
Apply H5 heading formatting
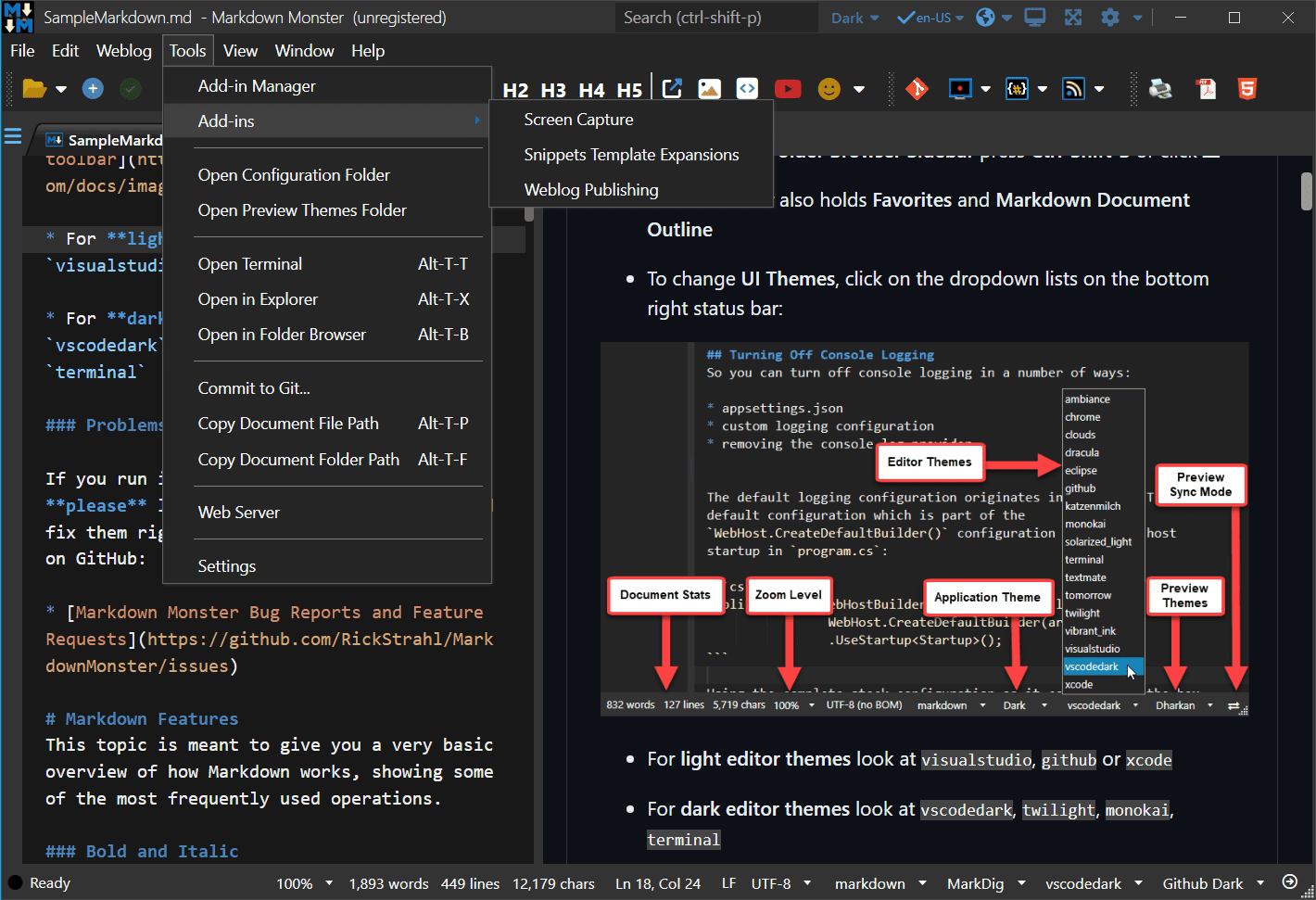[x=629, y=90]
